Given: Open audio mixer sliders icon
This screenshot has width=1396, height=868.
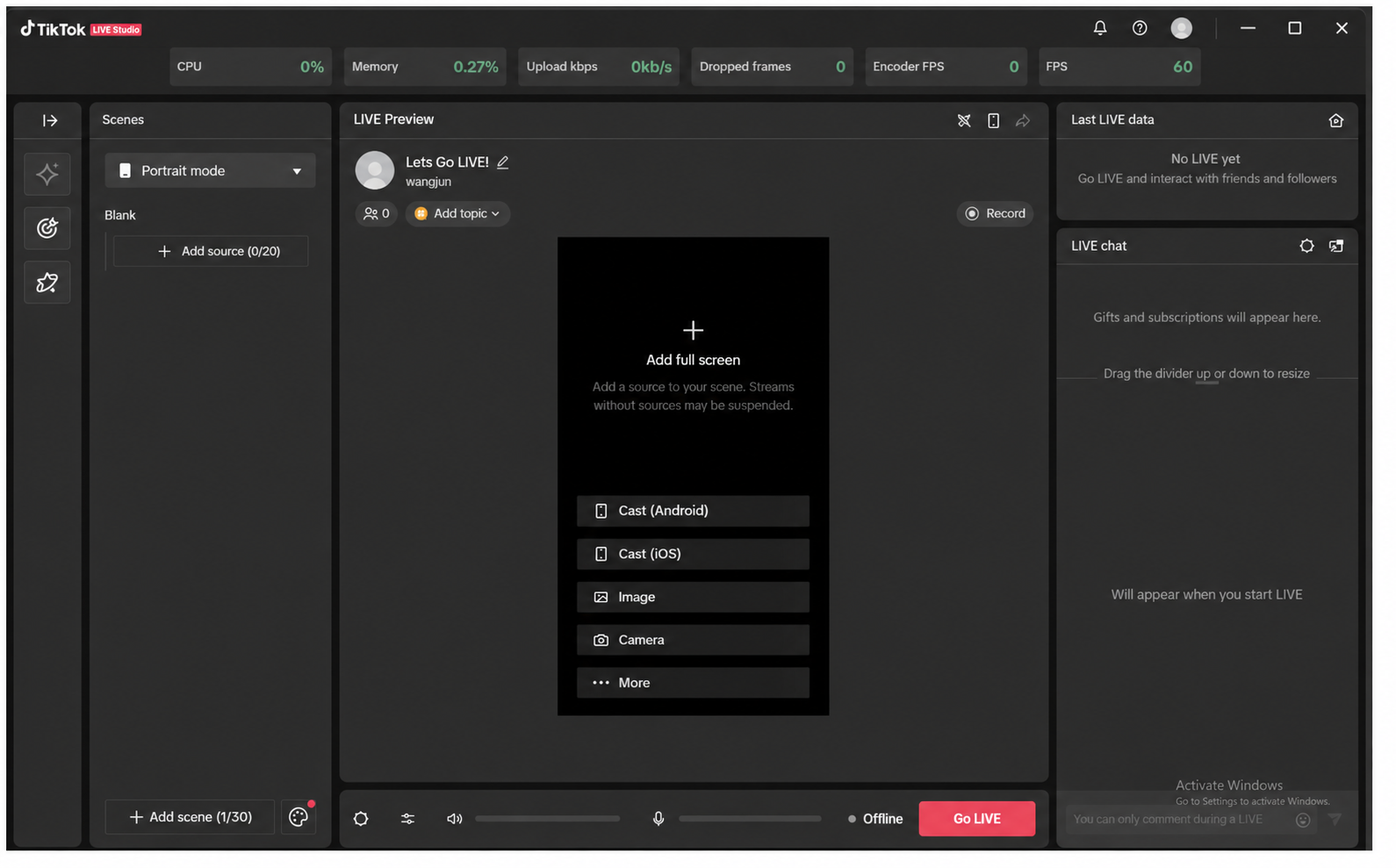Looking at the screenshot, I should 407,819.
